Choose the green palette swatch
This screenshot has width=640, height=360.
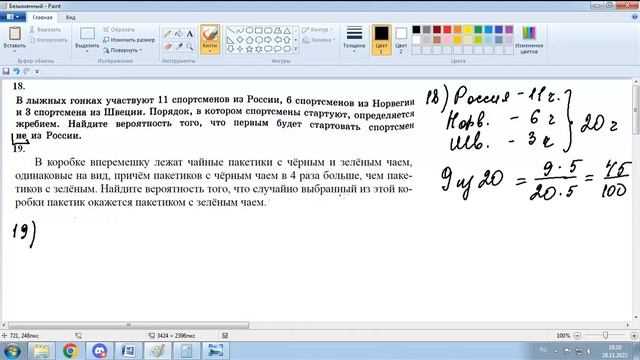(x=478, y=29)
